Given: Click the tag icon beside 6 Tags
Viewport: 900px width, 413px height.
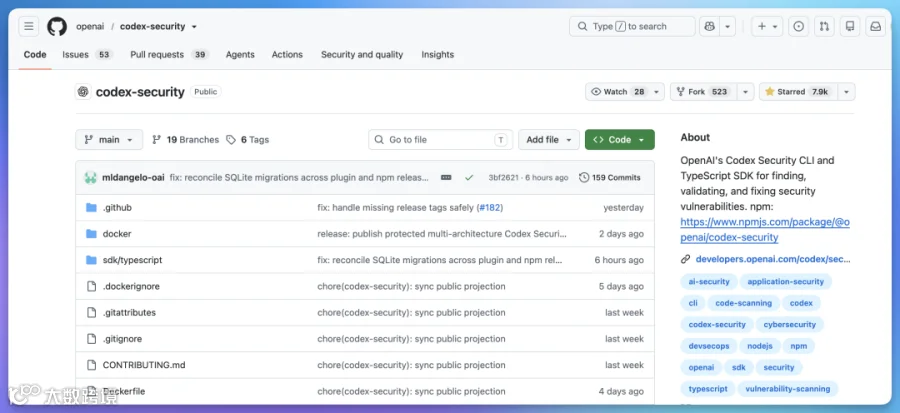Looking at the screenshot, I should click(231, 139).
